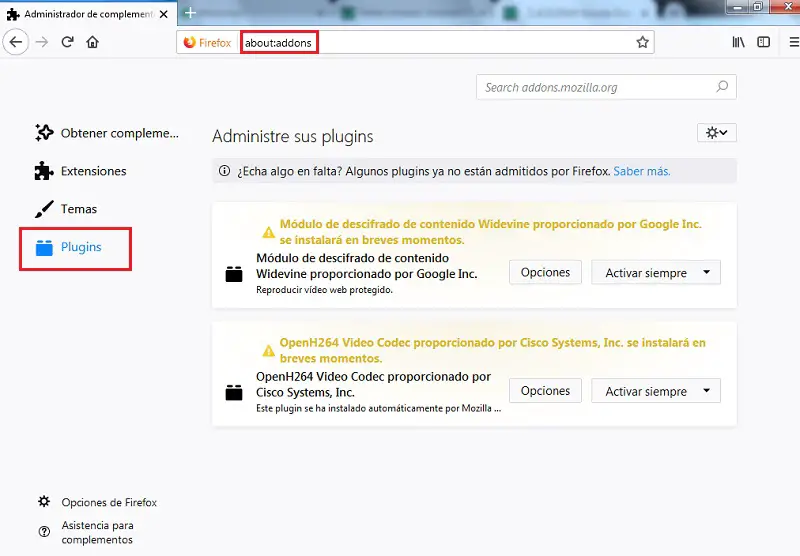
Task: Click the forward navigation arrow
Action: 42,42
